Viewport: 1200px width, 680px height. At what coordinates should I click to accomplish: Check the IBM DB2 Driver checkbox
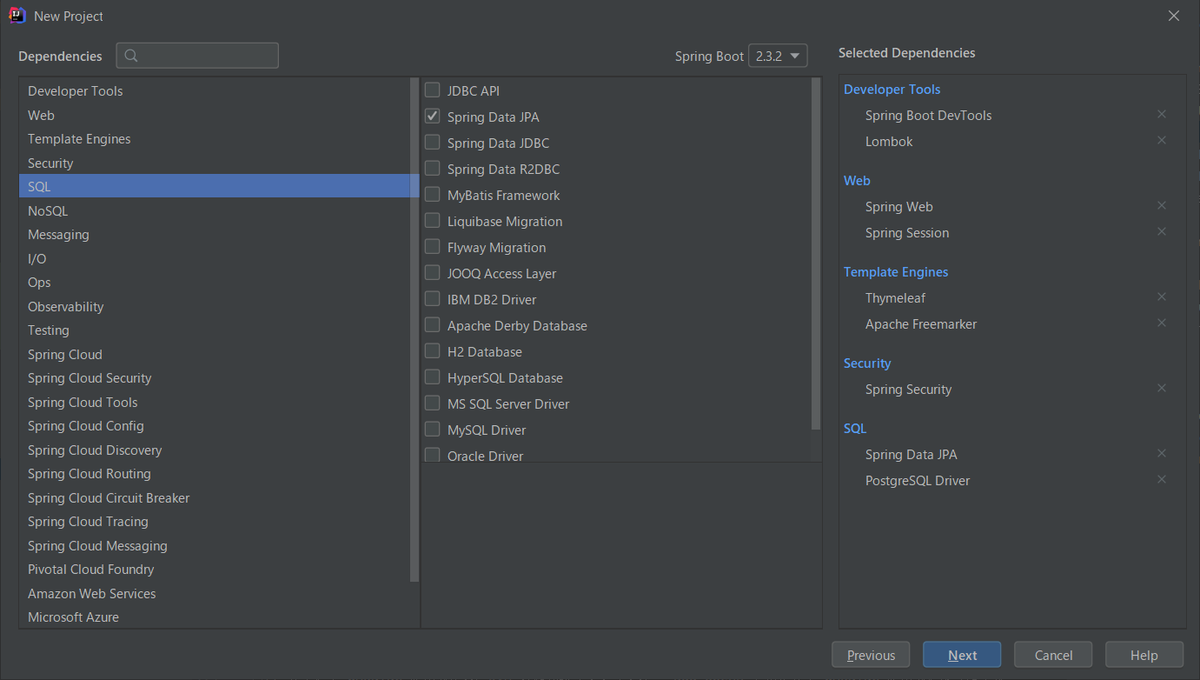coord(432,298)
